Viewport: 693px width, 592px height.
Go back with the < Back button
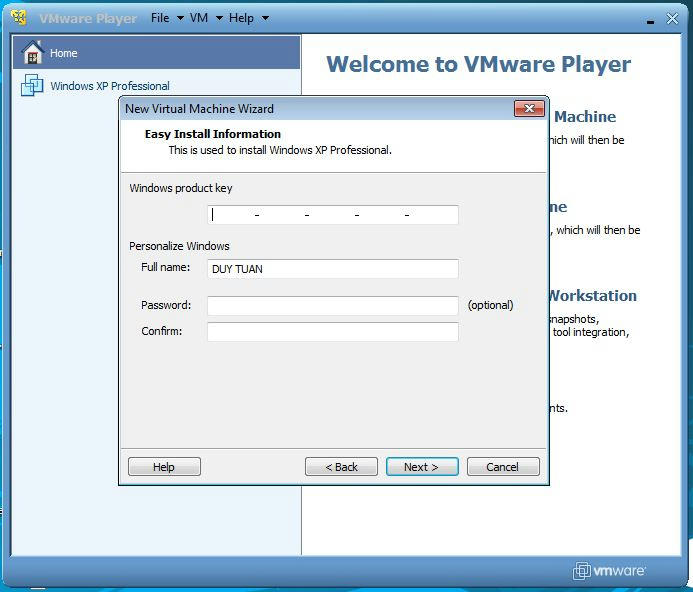tap(341, 467)
